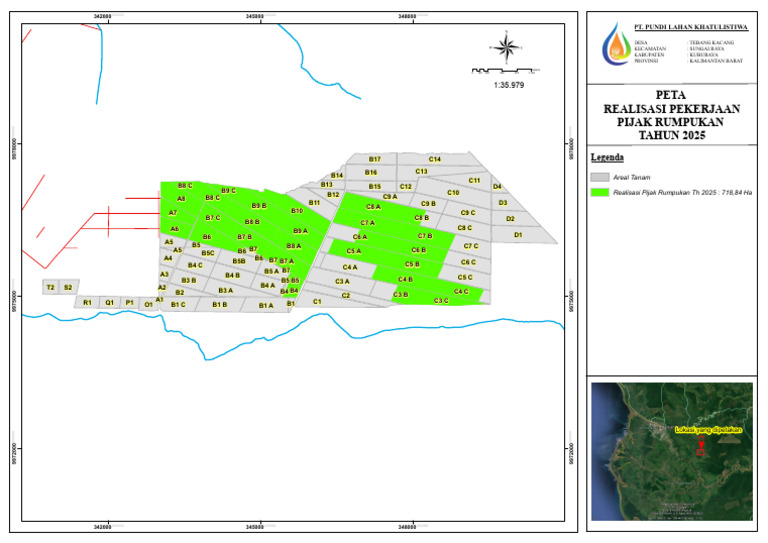Click the 'Areal Tanam' legend label

(632, 177)
